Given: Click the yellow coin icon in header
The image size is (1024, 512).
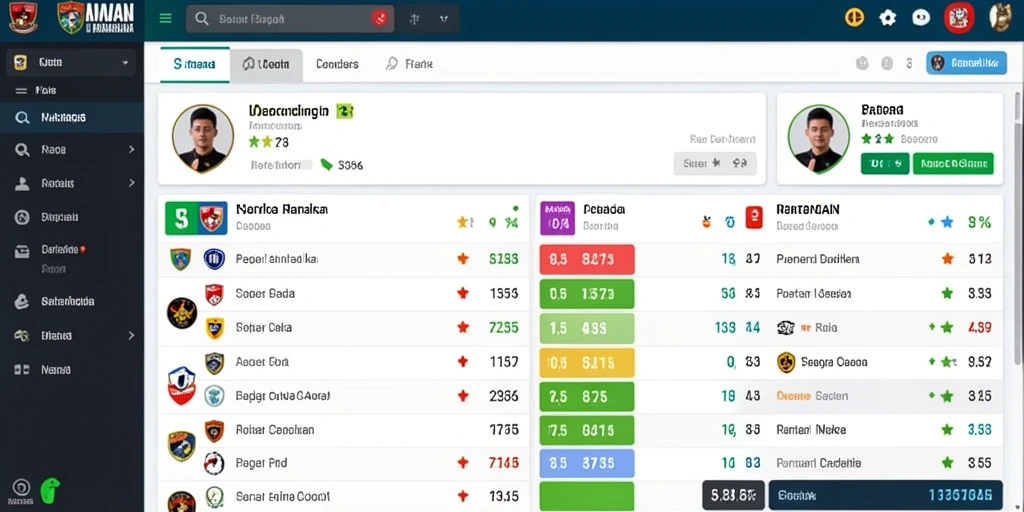Looking at the screenshot, I should tap(854, 17).
